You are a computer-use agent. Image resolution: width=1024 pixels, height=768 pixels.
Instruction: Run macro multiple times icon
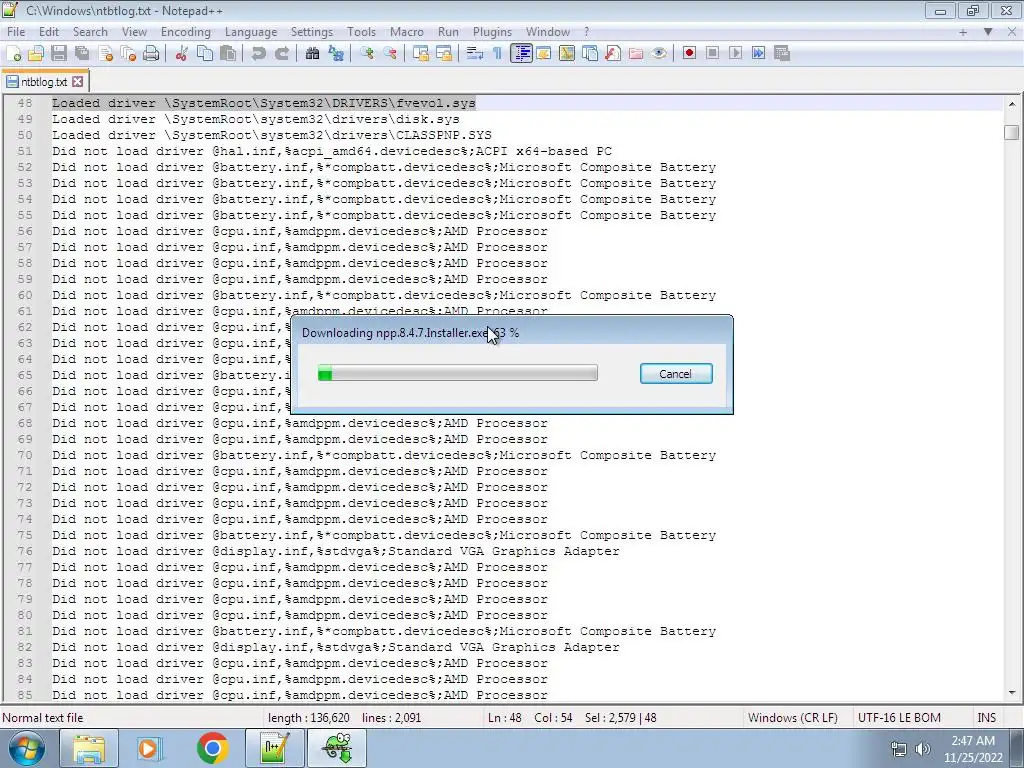coord(758,54)
